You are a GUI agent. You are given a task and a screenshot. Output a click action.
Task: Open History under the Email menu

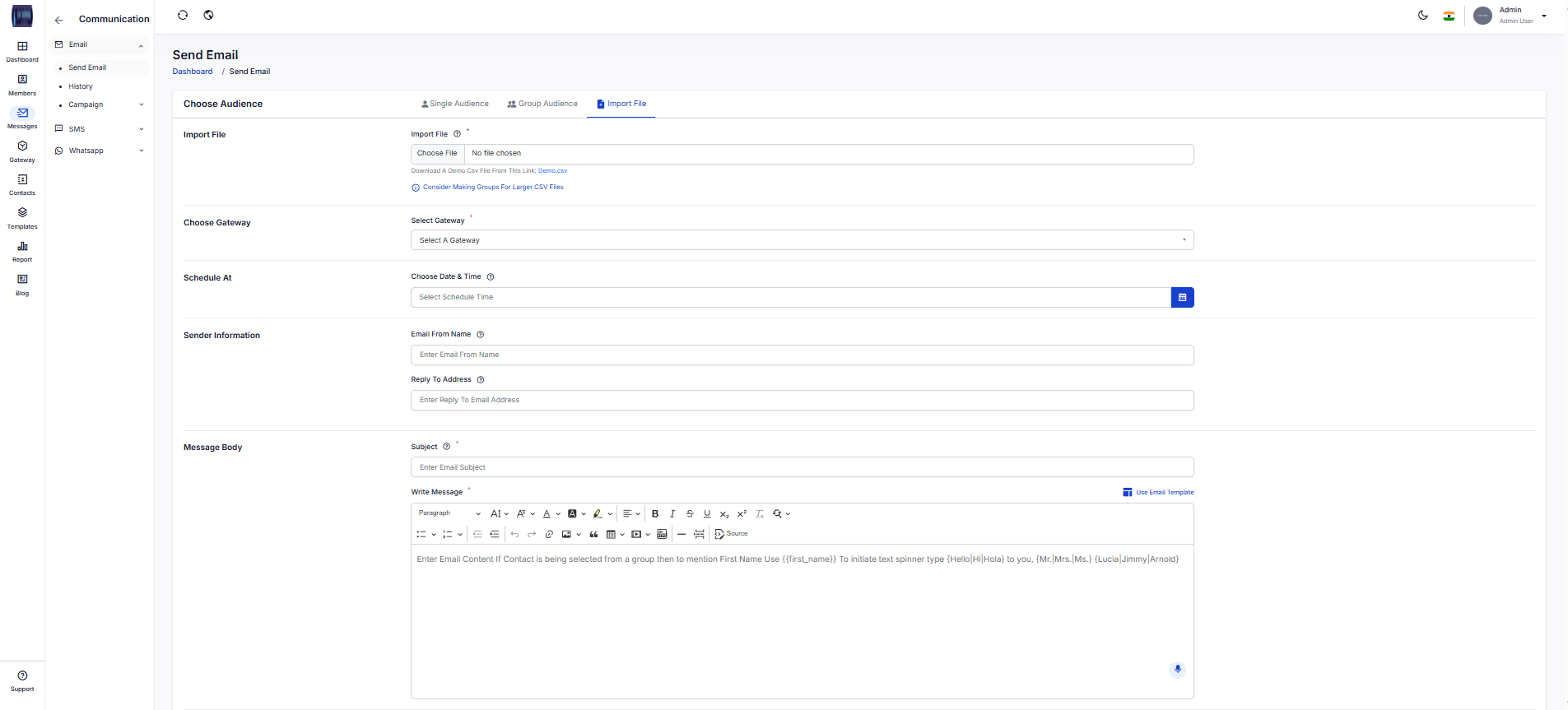click(81, 86)
